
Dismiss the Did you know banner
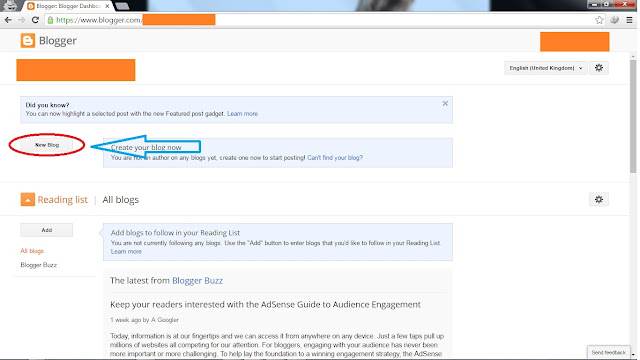445,104
